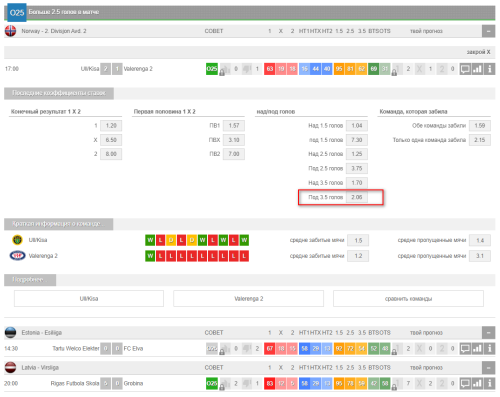Viewport: 500px width, 397px height.
Task: Toggle the Краткая информация о команде section
Action: pyautogui.click(x=59, y=224)
